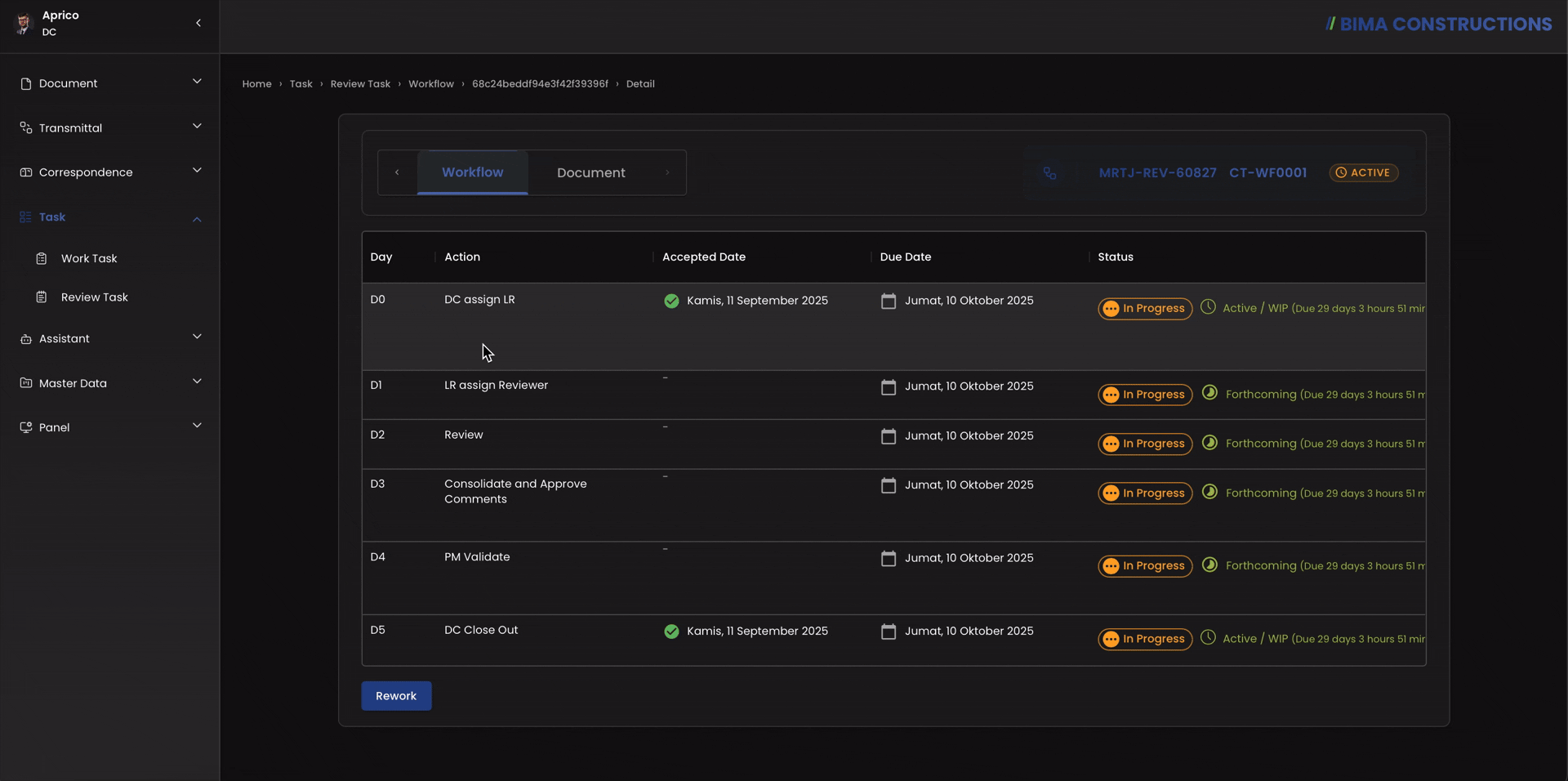Open Review Task in the breadcrumb
Image resolution: width=1568 pixels, height=781 pixels.
pos(360,84)
